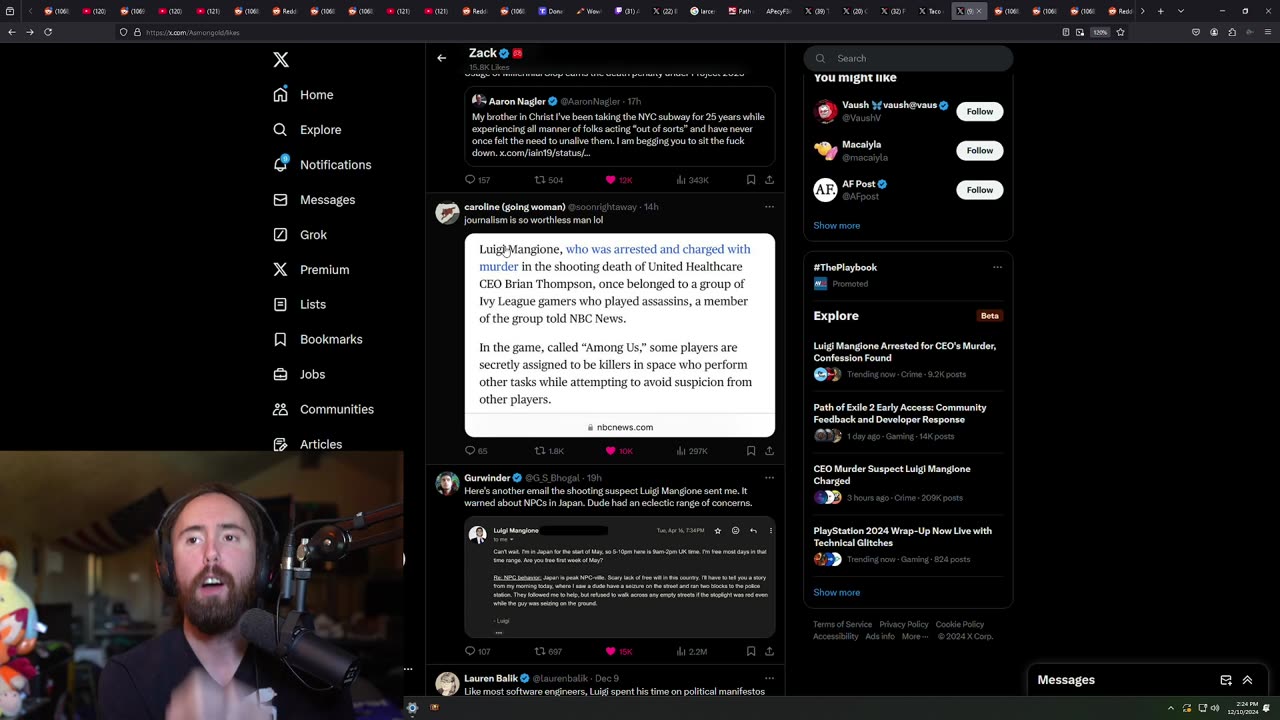Open caroline (going woman) profile name

(514, 207)
